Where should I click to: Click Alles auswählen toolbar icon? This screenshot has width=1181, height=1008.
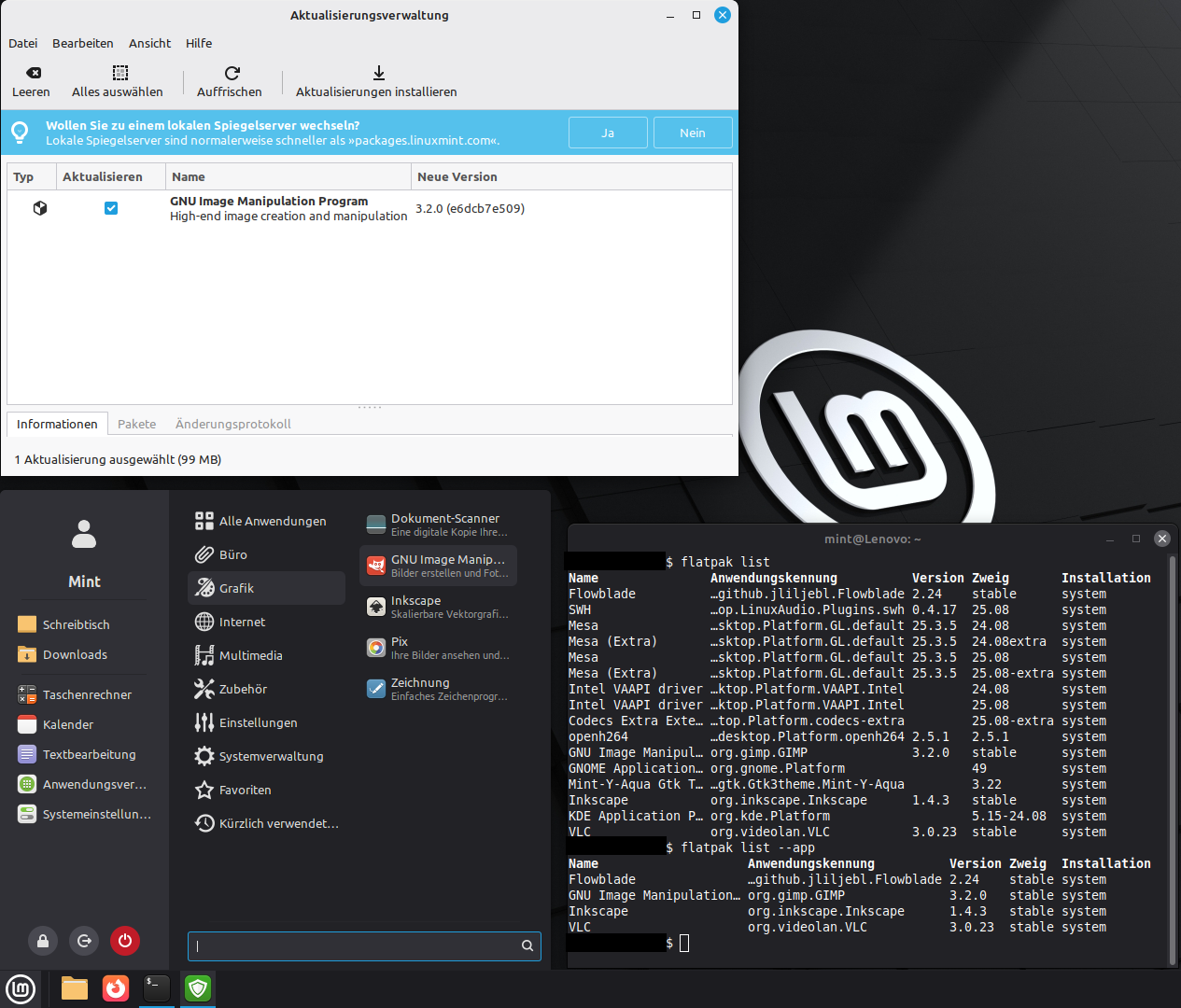(x=120, y=73)
